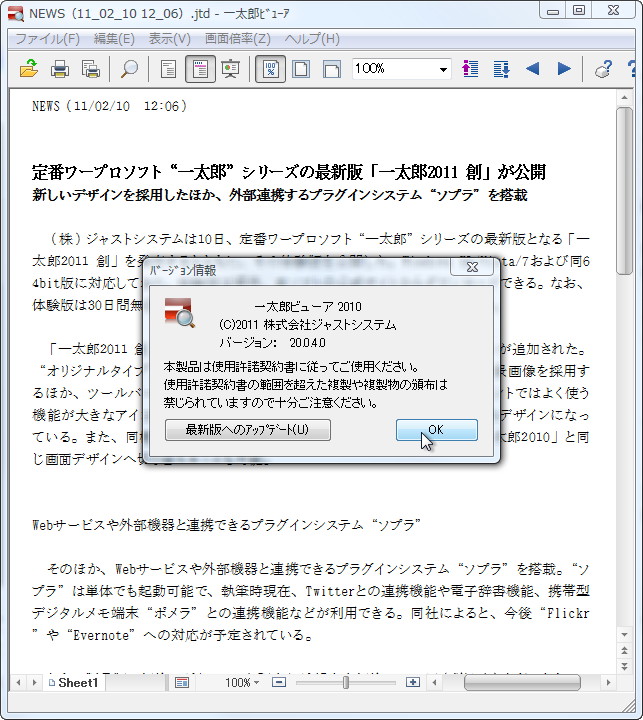The image size is (643, 720).
Task: Toggle the highlighted image view button
Action: tap(200, 69)
